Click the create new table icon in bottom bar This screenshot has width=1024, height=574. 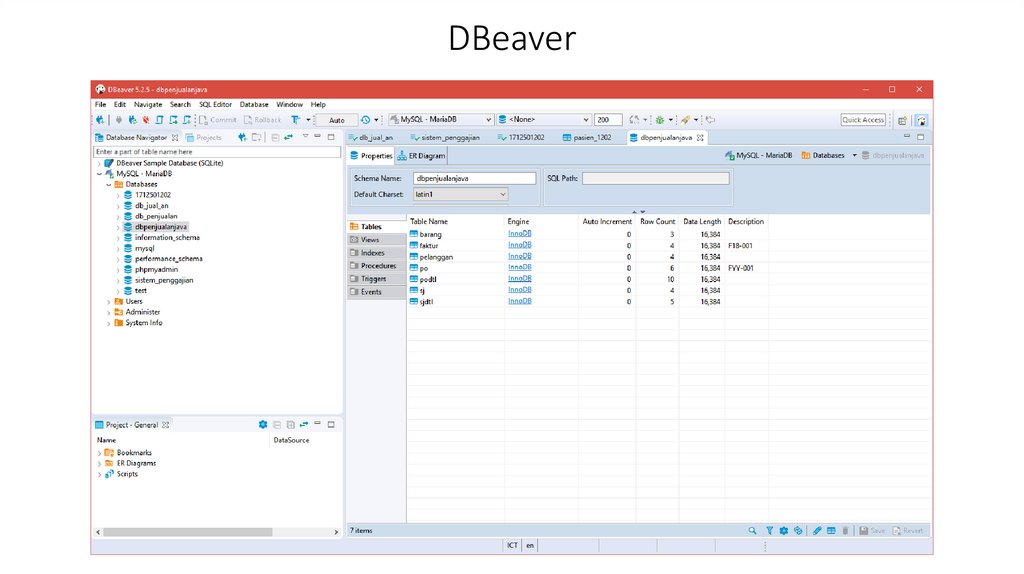831,531
